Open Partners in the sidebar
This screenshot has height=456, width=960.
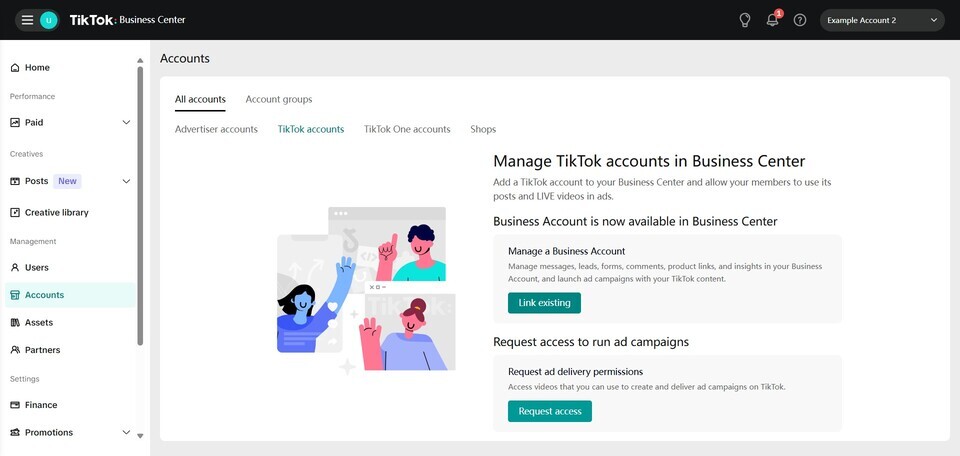point(42,350)
